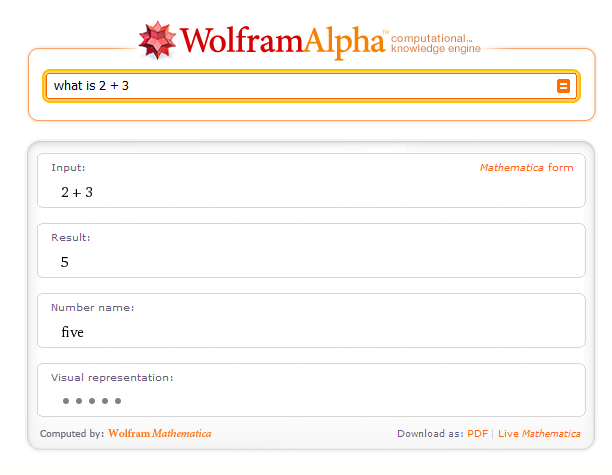Open the Wolfram Mathematica 'Computed by' link
This screenshot has height=475, width=612.
point(160,433)
